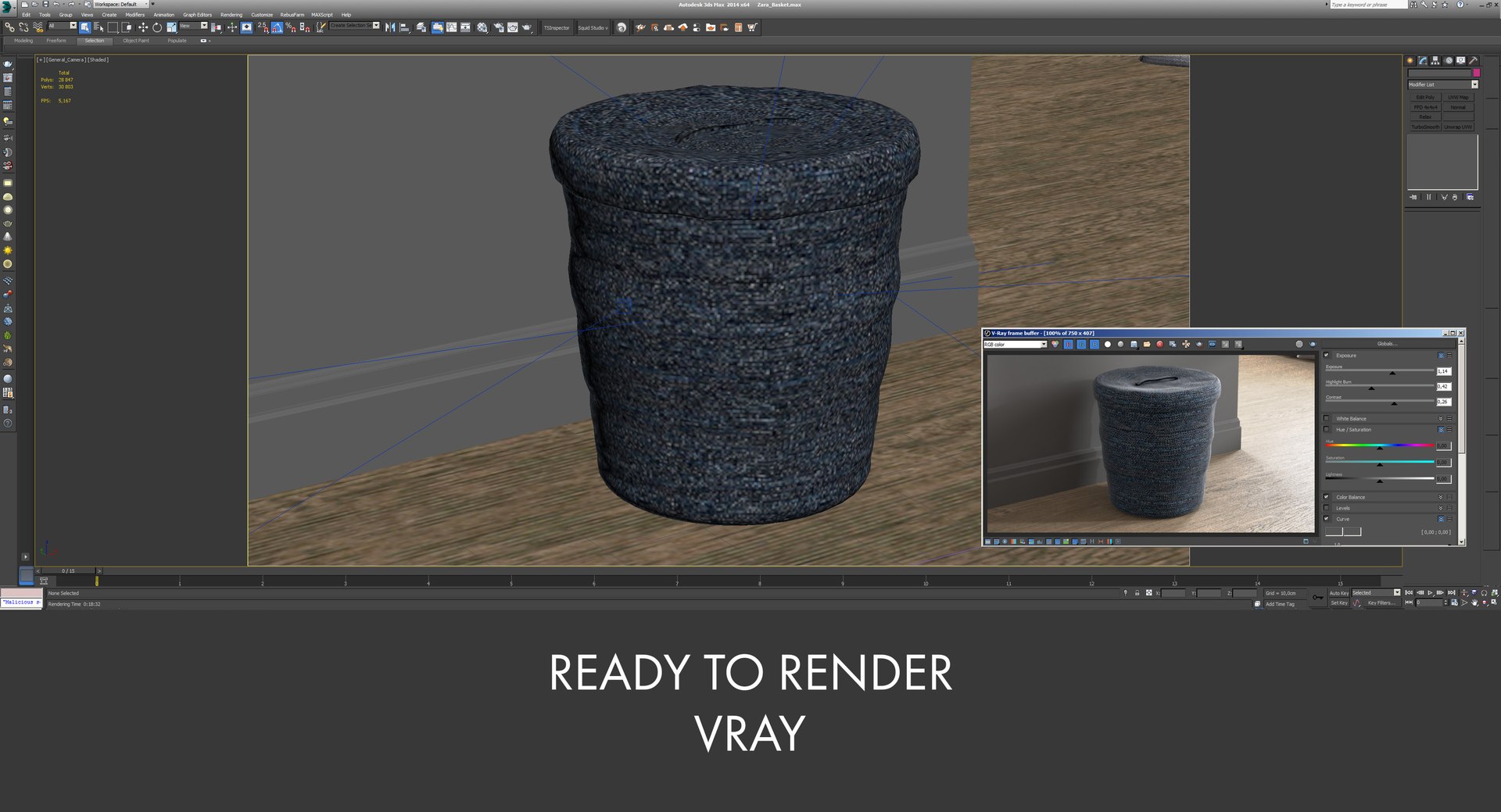Image resolution: width=1501 pixels, height=812 pixels.
Task: Click the TSInspector toolbar button
Action: coord(557,27)
